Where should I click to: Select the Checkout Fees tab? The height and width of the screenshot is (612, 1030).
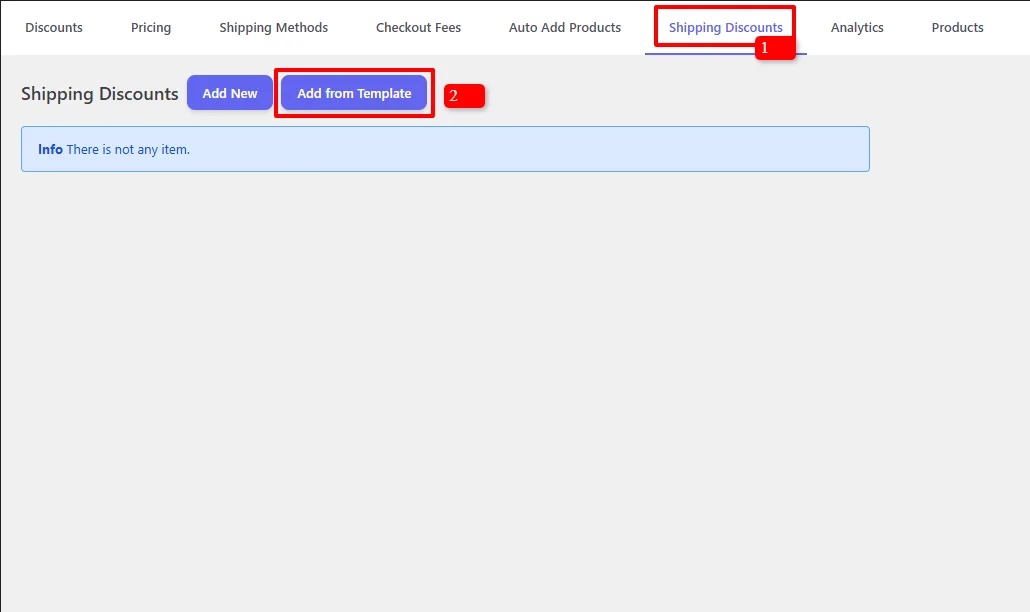tap(418, 28)
